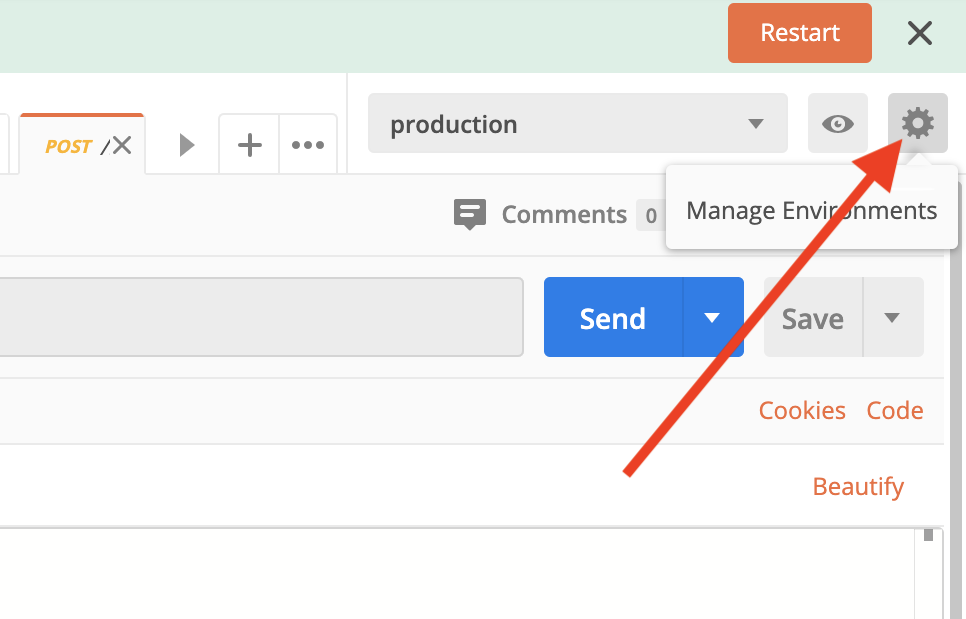Open a new tab with plus icon
Viewport: 966px width, 619px height.
[x=250, y=145]
